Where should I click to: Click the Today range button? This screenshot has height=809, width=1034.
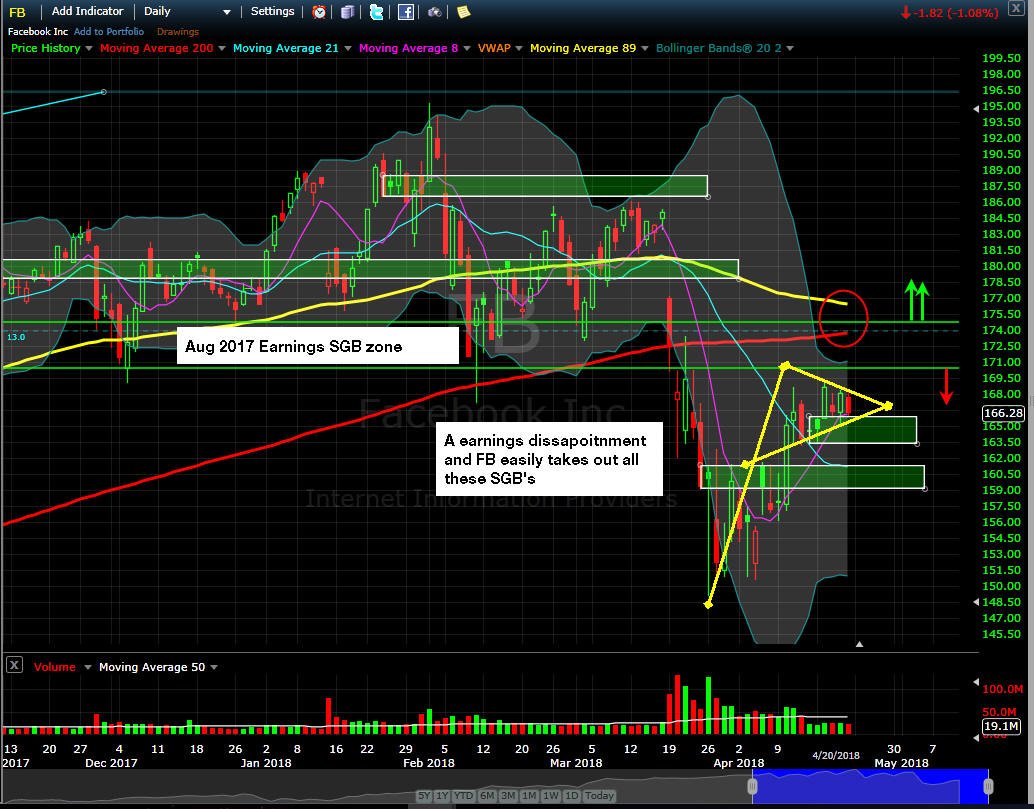click(x=599, y=795)
